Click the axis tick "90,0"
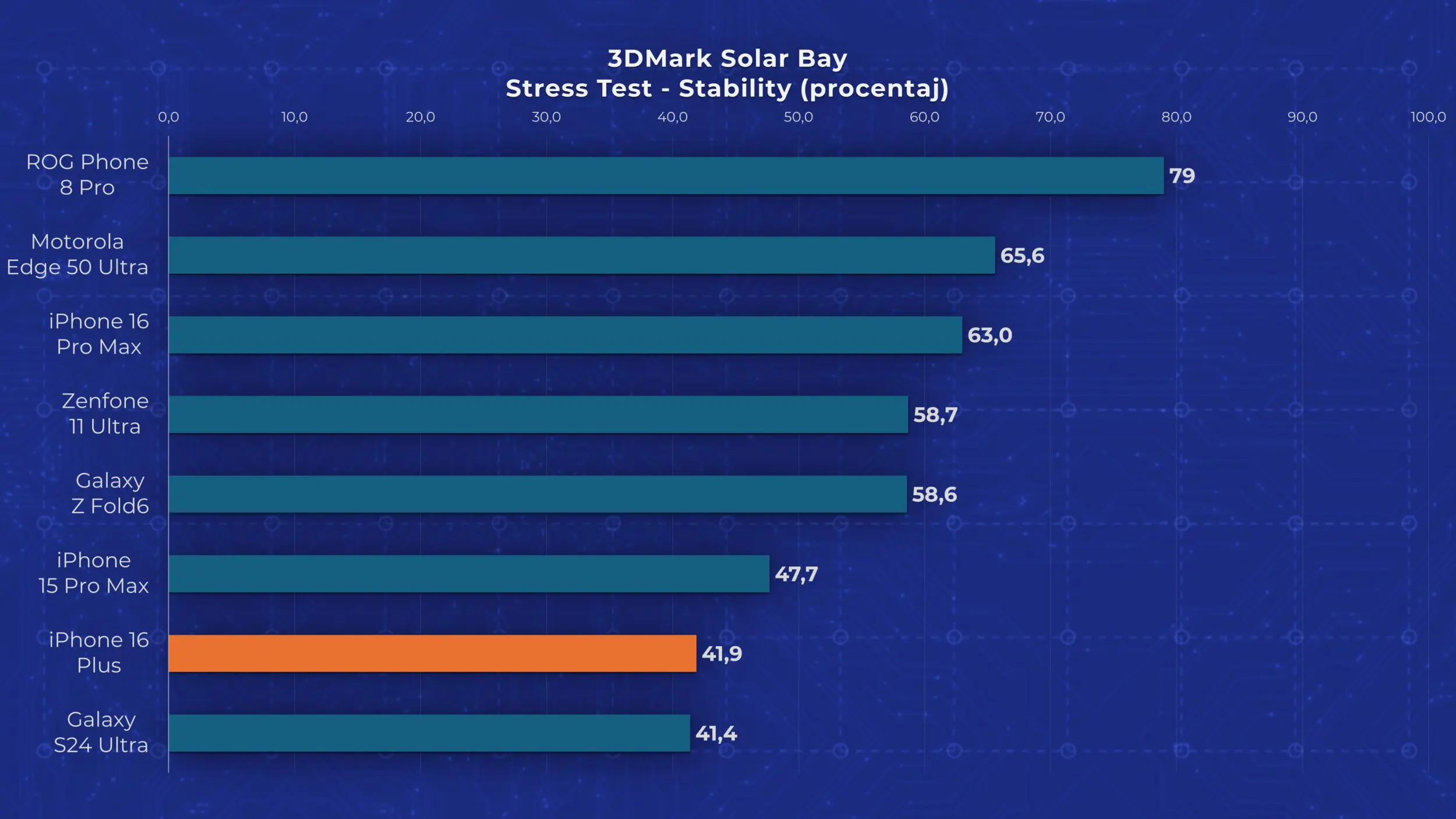Screen dimensions: 1456x819 (x=1302, y=117)
